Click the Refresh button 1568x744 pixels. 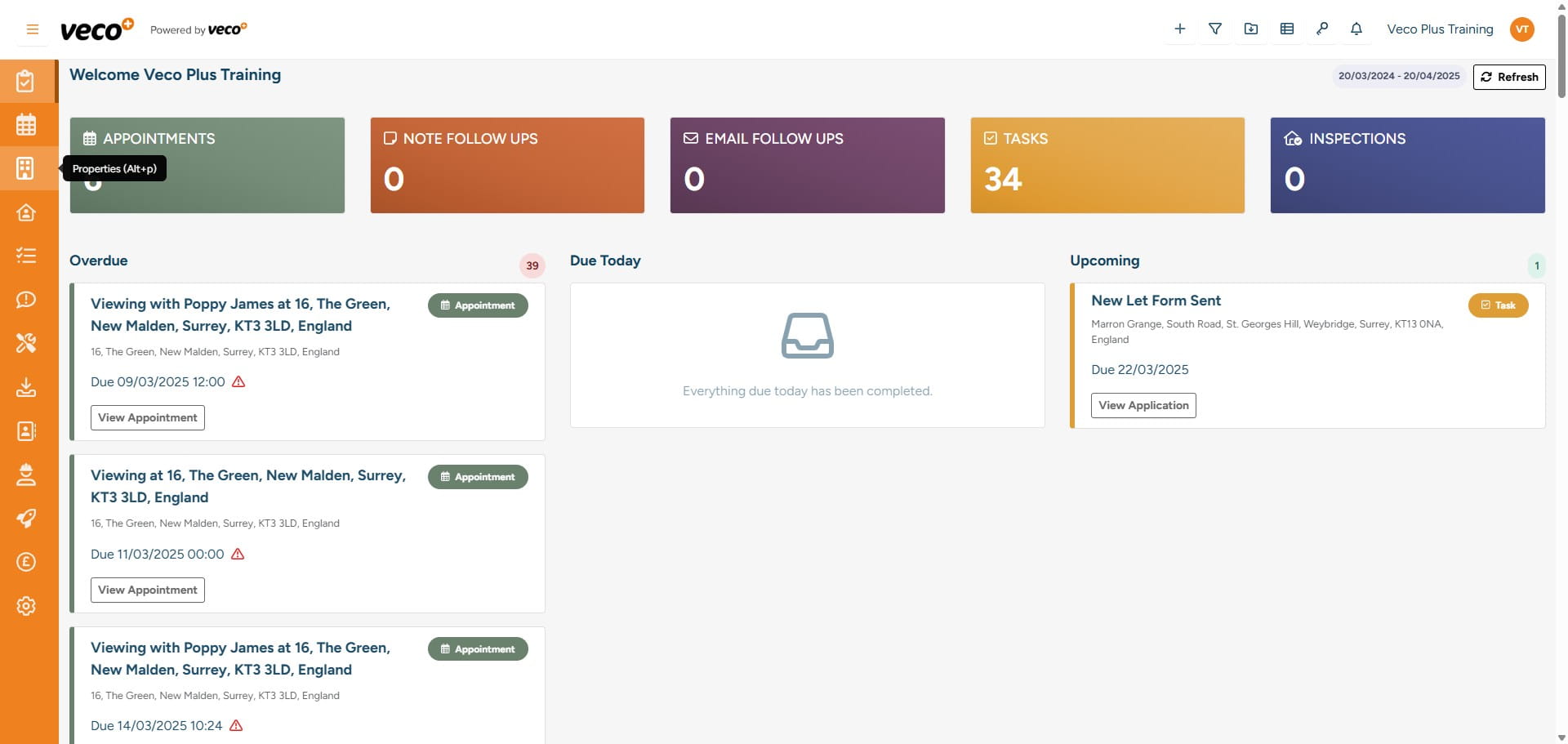[1509, 77]
